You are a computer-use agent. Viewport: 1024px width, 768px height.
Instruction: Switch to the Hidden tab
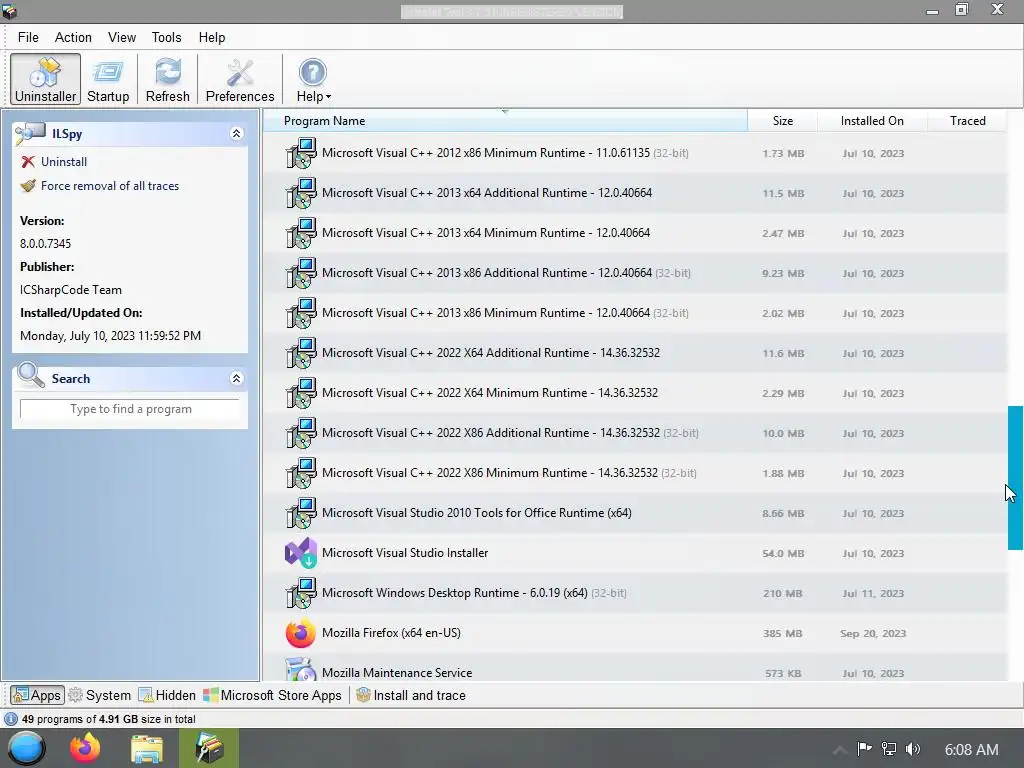click(167, 695)
